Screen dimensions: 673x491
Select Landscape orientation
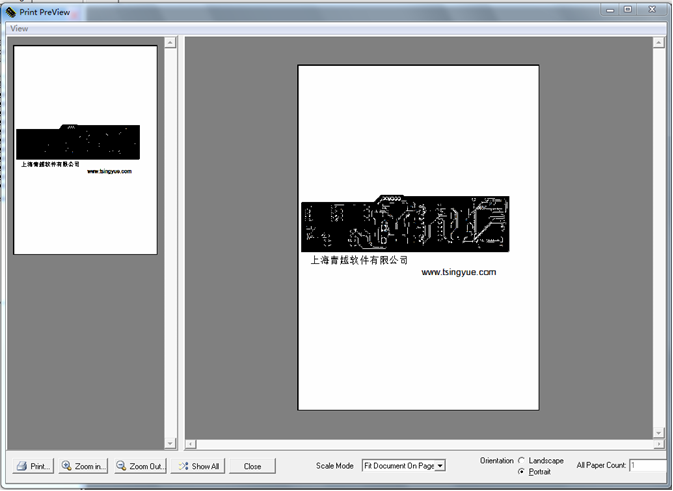pos(522,460)
